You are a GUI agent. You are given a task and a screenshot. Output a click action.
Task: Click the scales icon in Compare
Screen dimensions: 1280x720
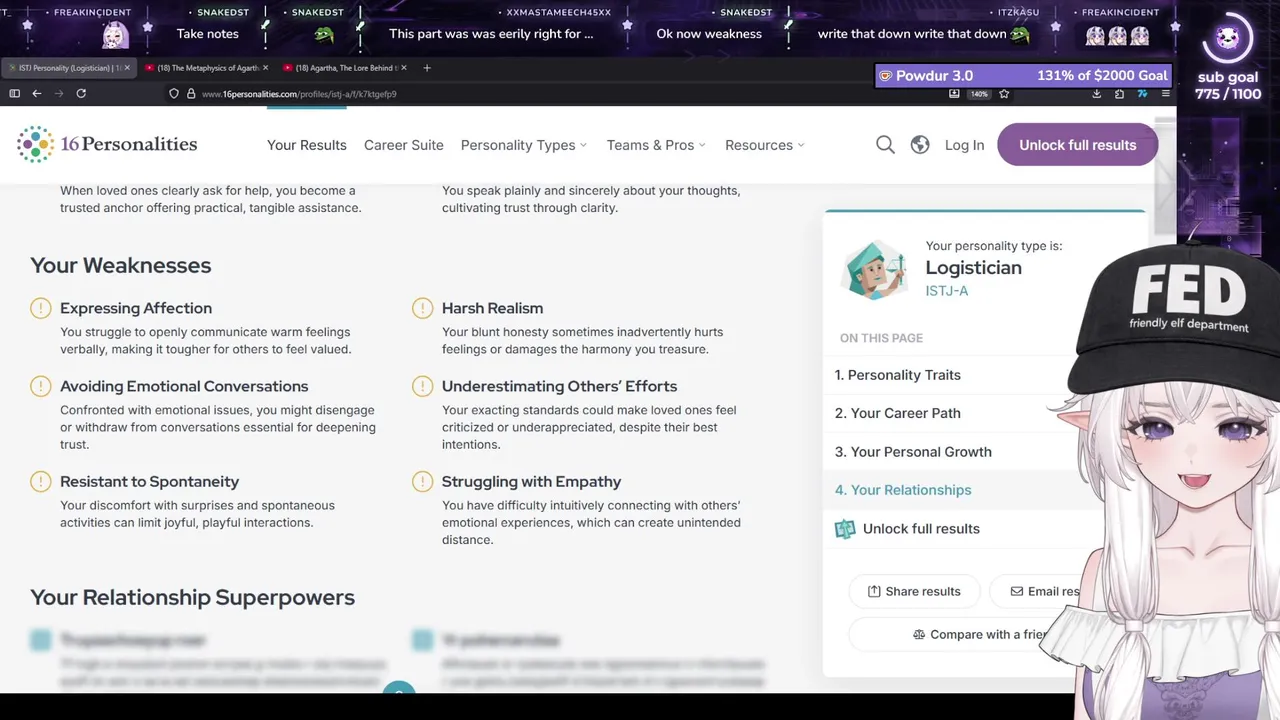tap(919, 634)
